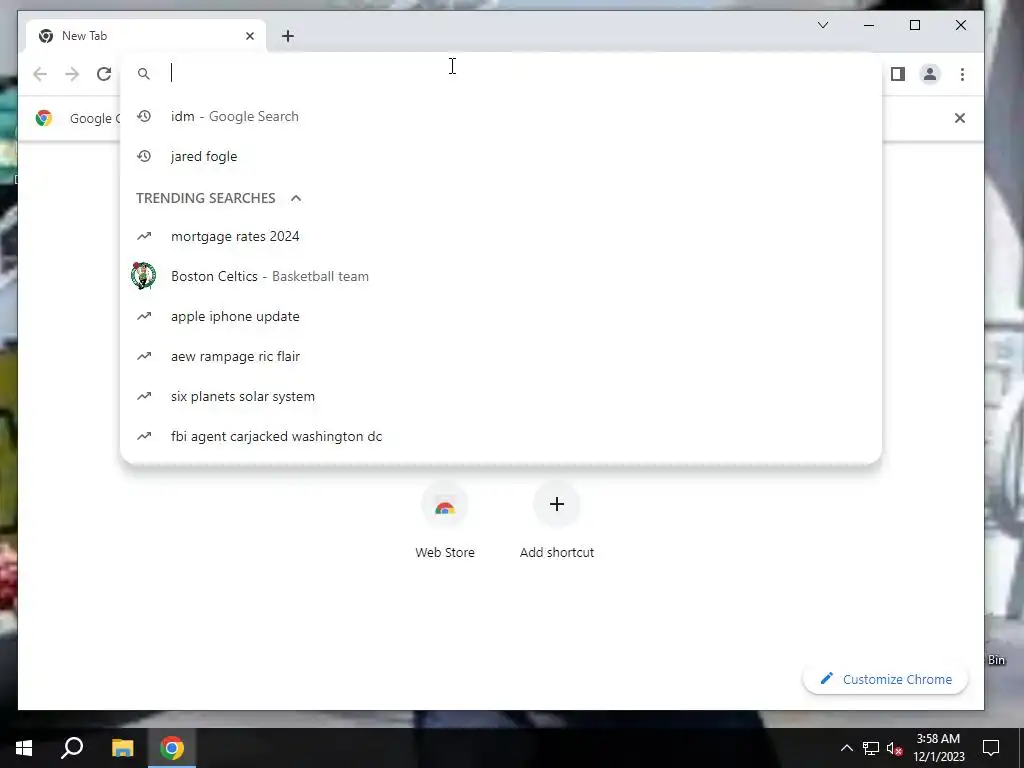Open File Explorer from the taskbar
Screen dimensions: 1024x768
coord(122,748)
